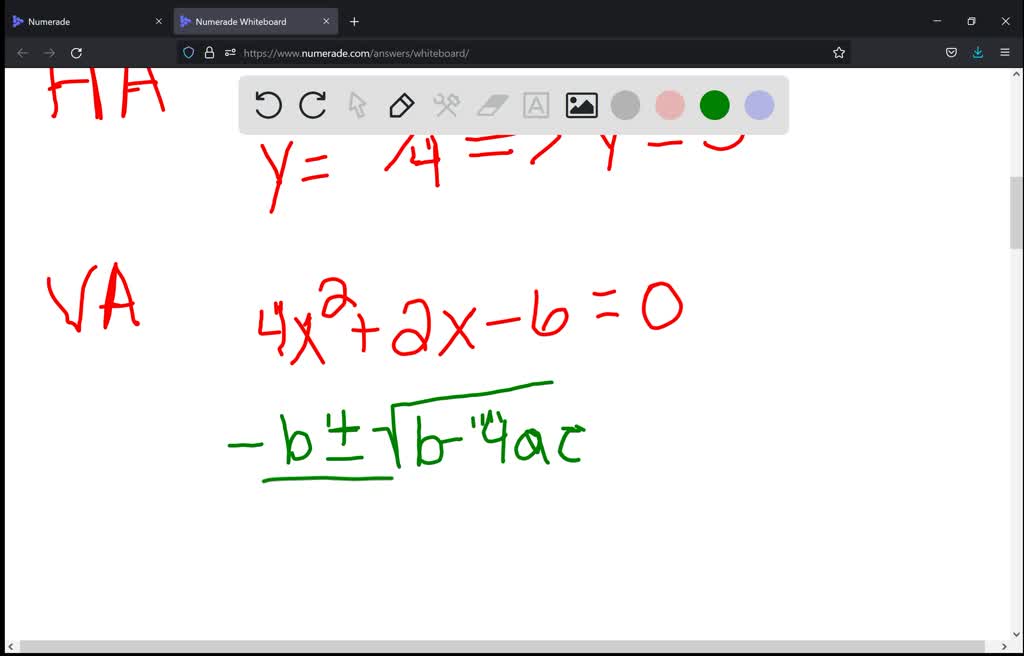Click the Redo icon on the whiteboard toolbar
The width and height of the screenshot is (1024, 656).
click(x=312, y=105)
